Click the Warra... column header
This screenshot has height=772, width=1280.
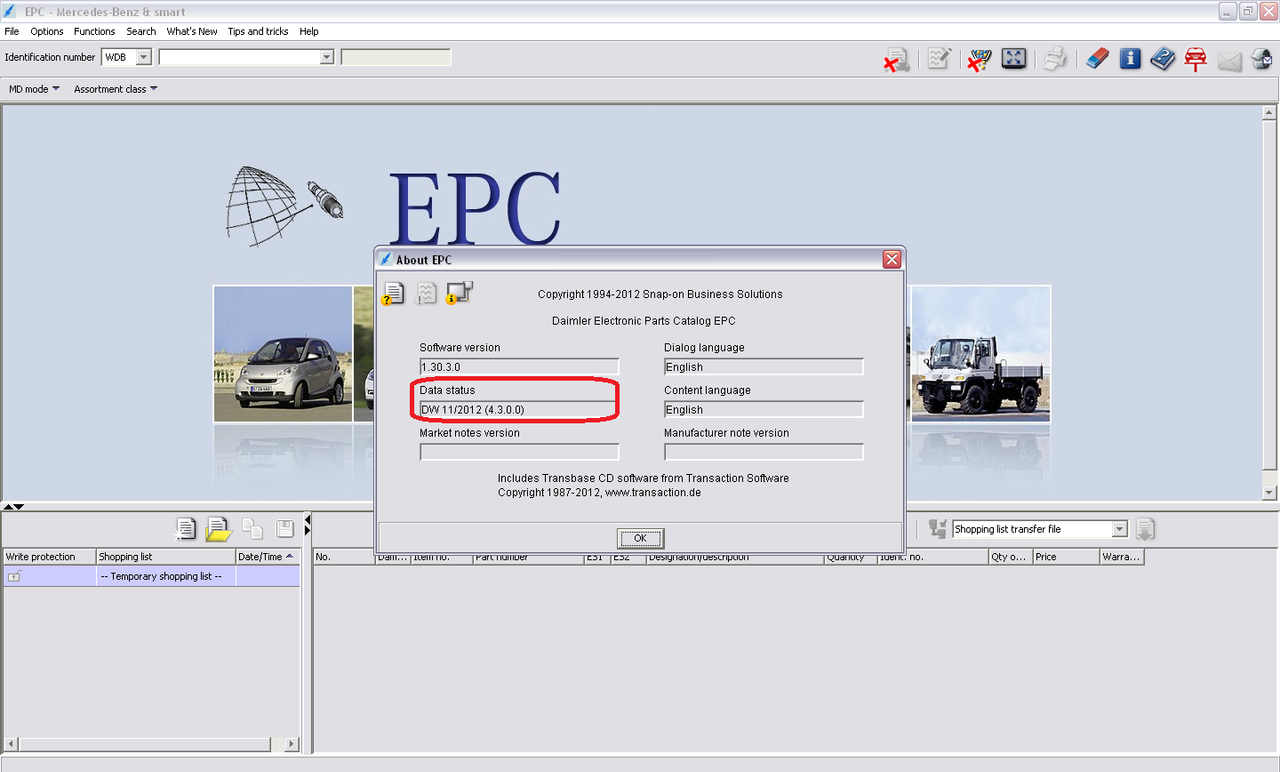[1121, 557]
